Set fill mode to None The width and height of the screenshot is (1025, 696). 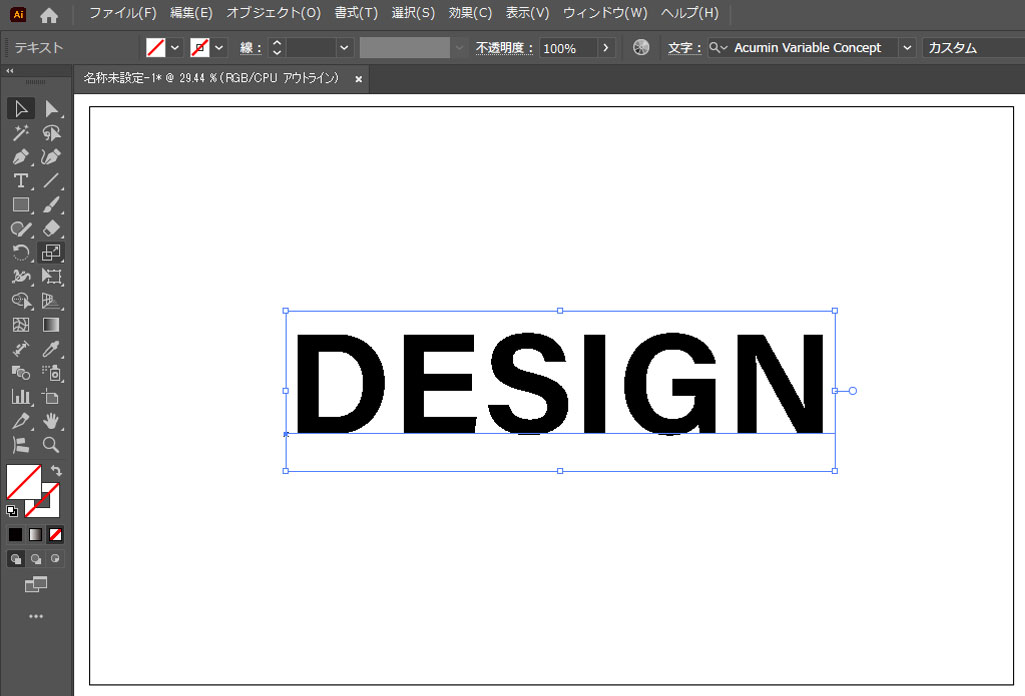point(56,534)
